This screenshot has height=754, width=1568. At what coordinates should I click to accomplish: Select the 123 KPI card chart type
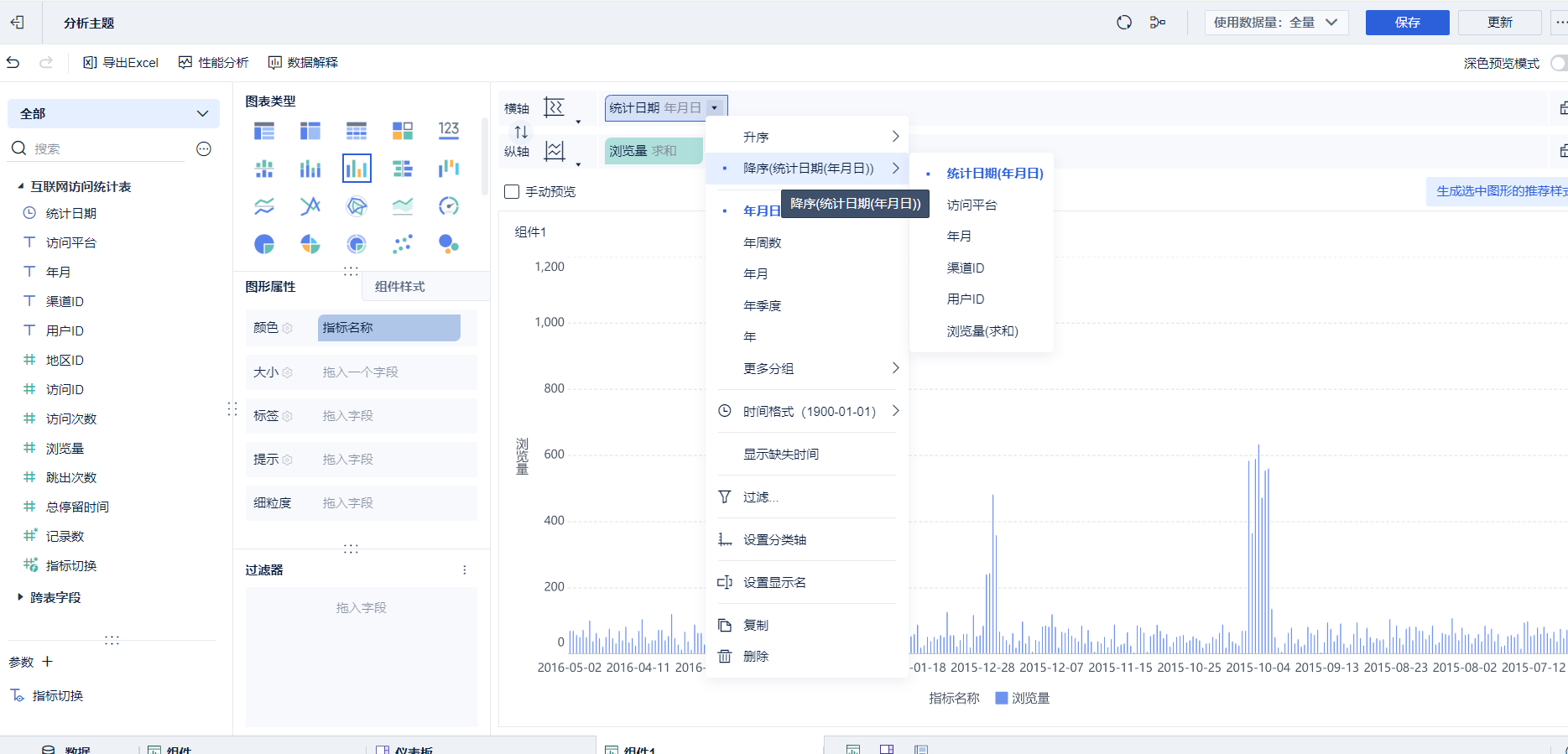(x=449, y=130)
